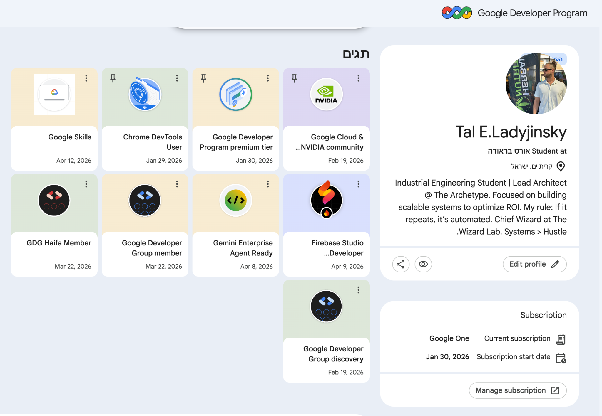Click the Google Skills badge icon

[x=54, y=94]
